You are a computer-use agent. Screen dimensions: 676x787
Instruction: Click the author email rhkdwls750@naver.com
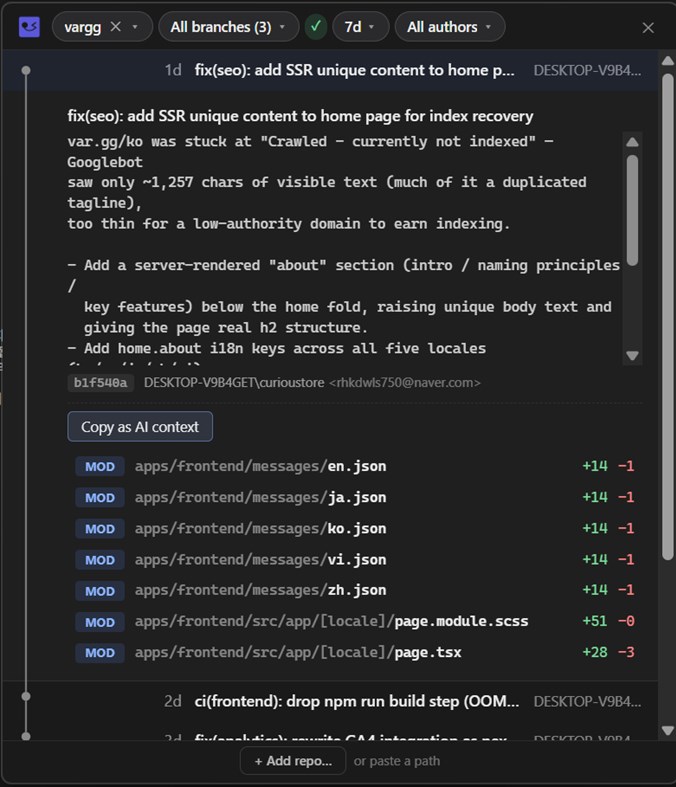pos(405,383)
